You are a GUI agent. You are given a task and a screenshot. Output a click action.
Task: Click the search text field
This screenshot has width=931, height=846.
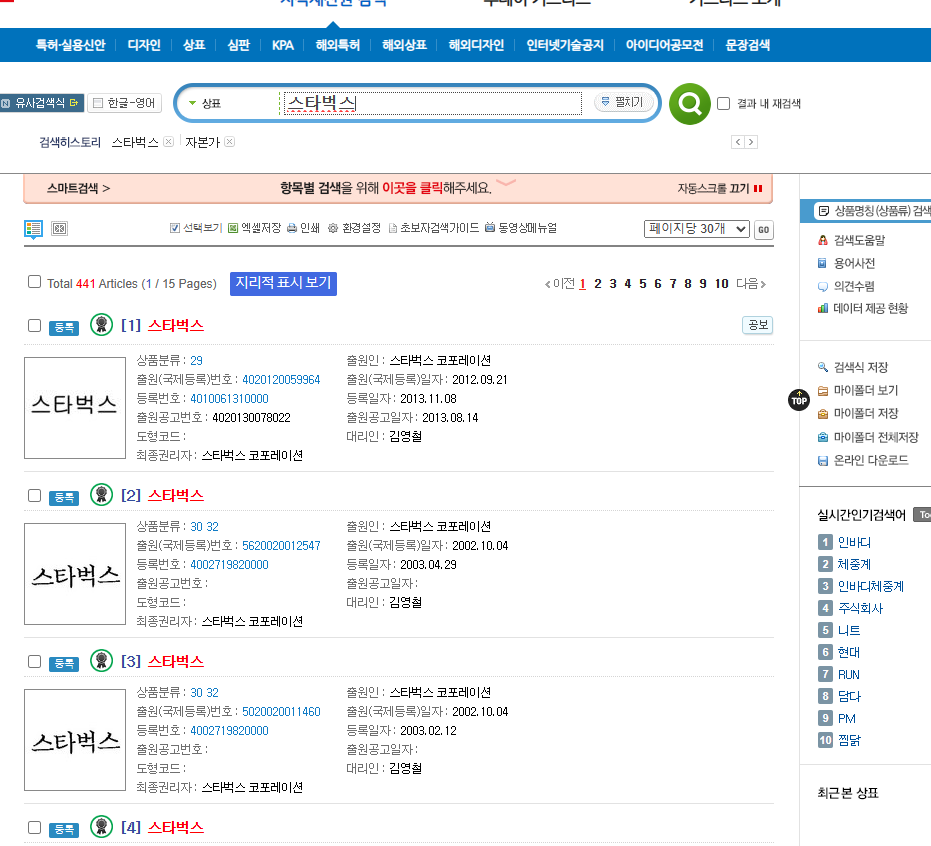click(432, 103)
